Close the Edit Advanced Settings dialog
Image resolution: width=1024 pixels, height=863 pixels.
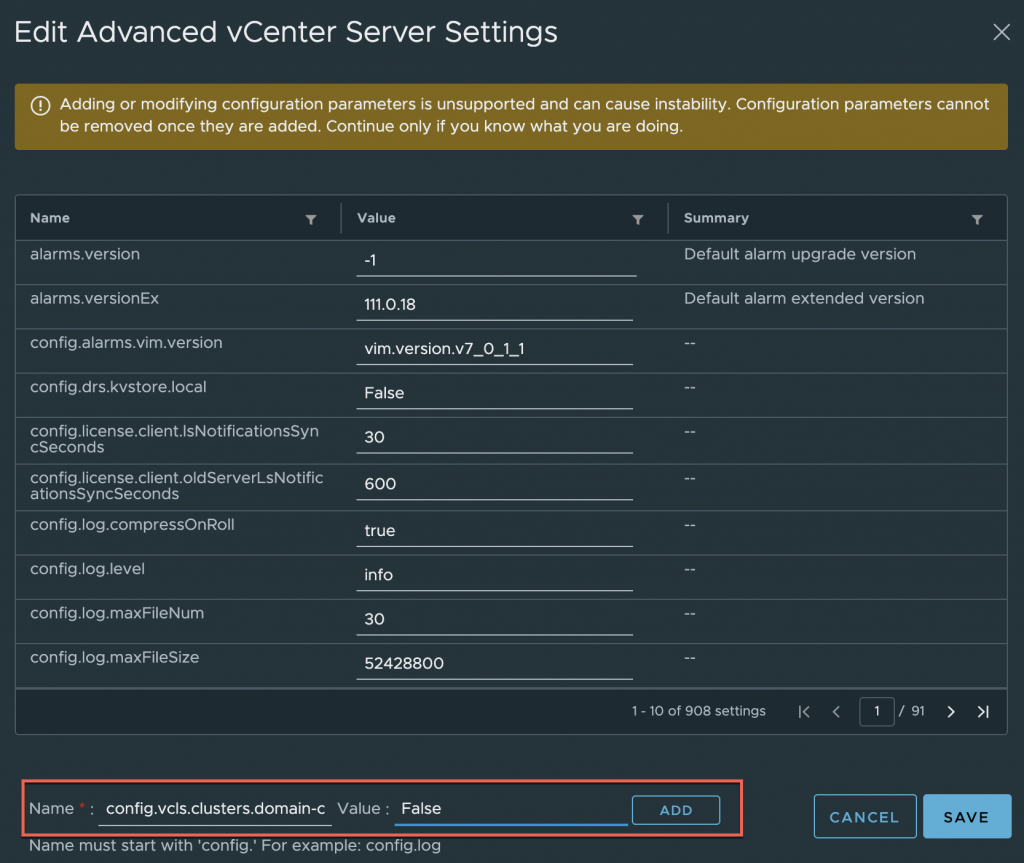click(x=1001, y=32)
